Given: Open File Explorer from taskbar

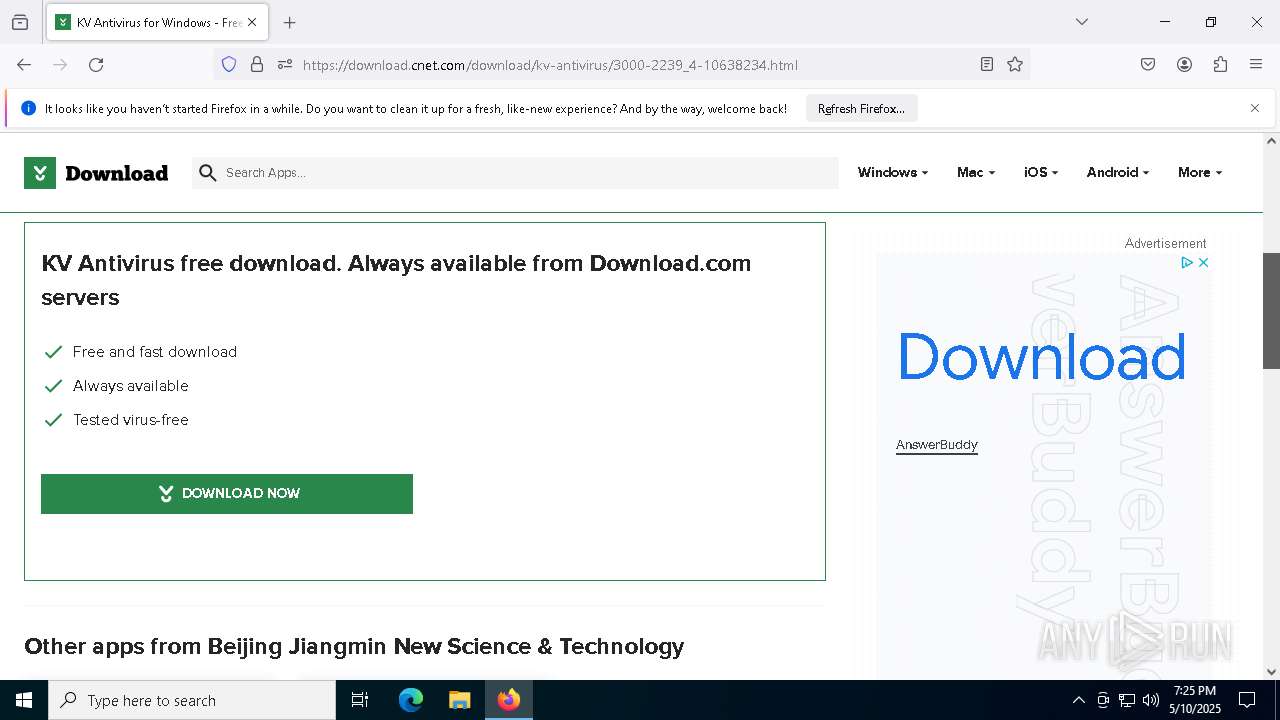Looking at the screenshot, I should [459, 700].
